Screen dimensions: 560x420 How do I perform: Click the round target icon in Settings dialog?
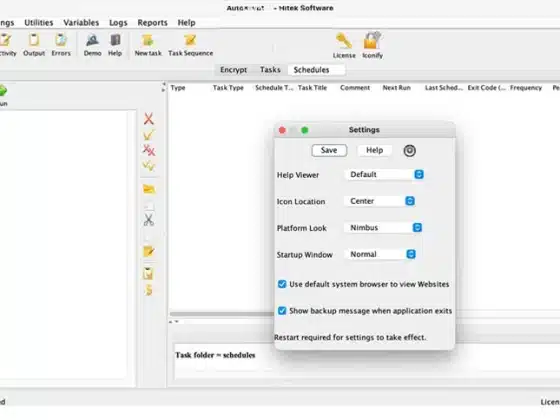(x=409, y=151)
